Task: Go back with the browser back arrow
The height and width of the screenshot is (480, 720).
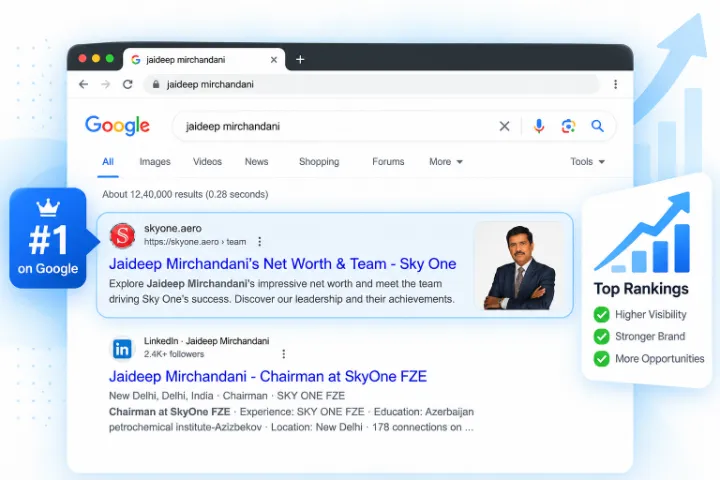Action: point(83,84)
